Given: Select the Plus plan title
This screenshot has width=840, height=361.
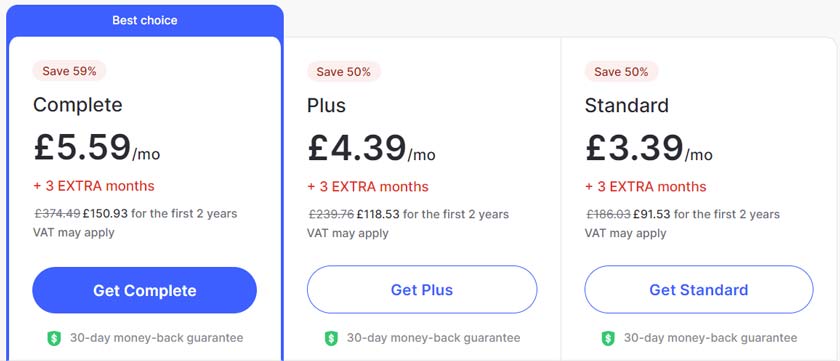Looking at the screenshot, I should [x=326, y=105].
